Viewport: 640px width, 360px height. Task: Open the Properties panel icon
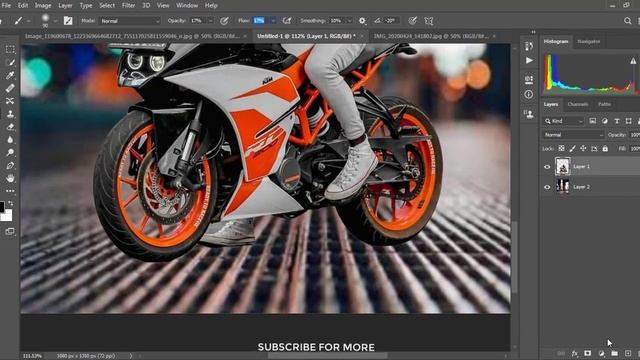click(529, 80)
